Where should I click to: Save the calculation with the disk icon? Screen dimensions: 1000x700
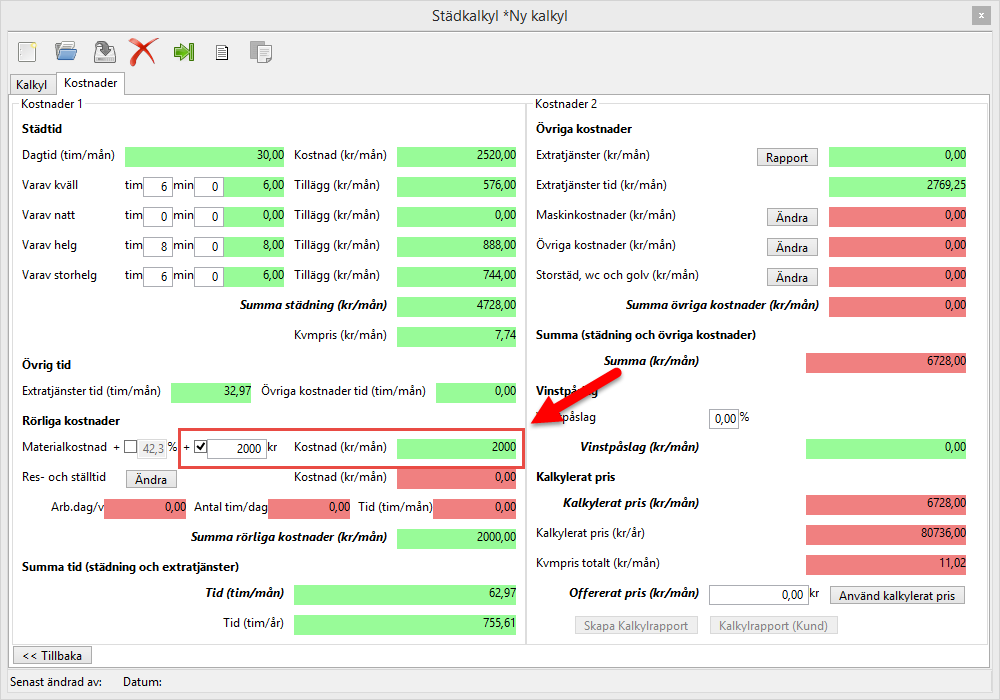(x=104, y=52)
